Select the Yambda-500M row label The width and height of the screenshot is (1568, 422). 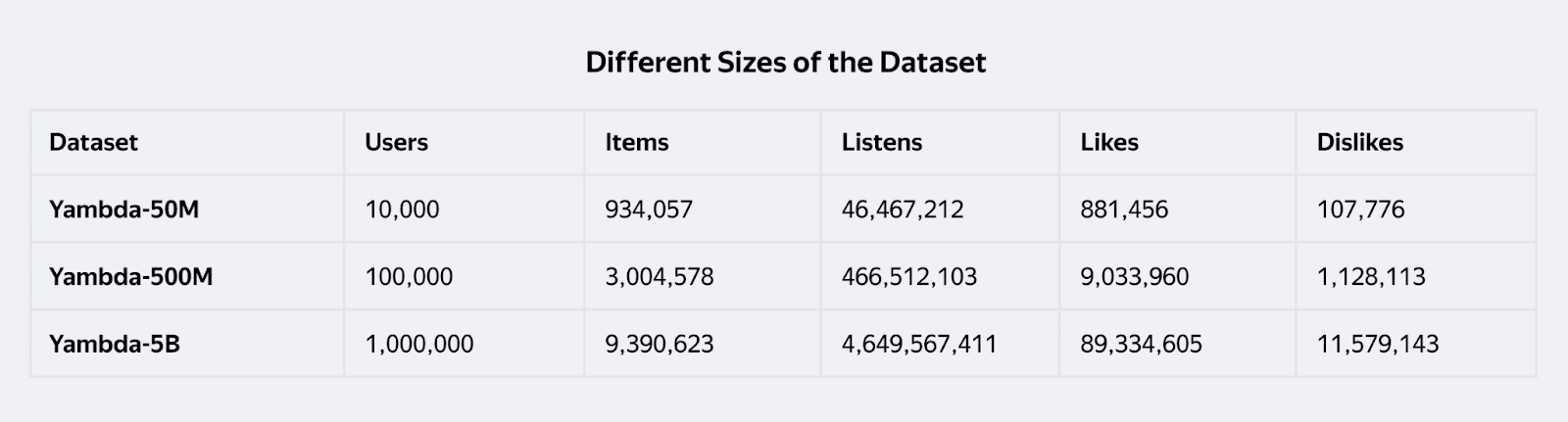[130, 277]
